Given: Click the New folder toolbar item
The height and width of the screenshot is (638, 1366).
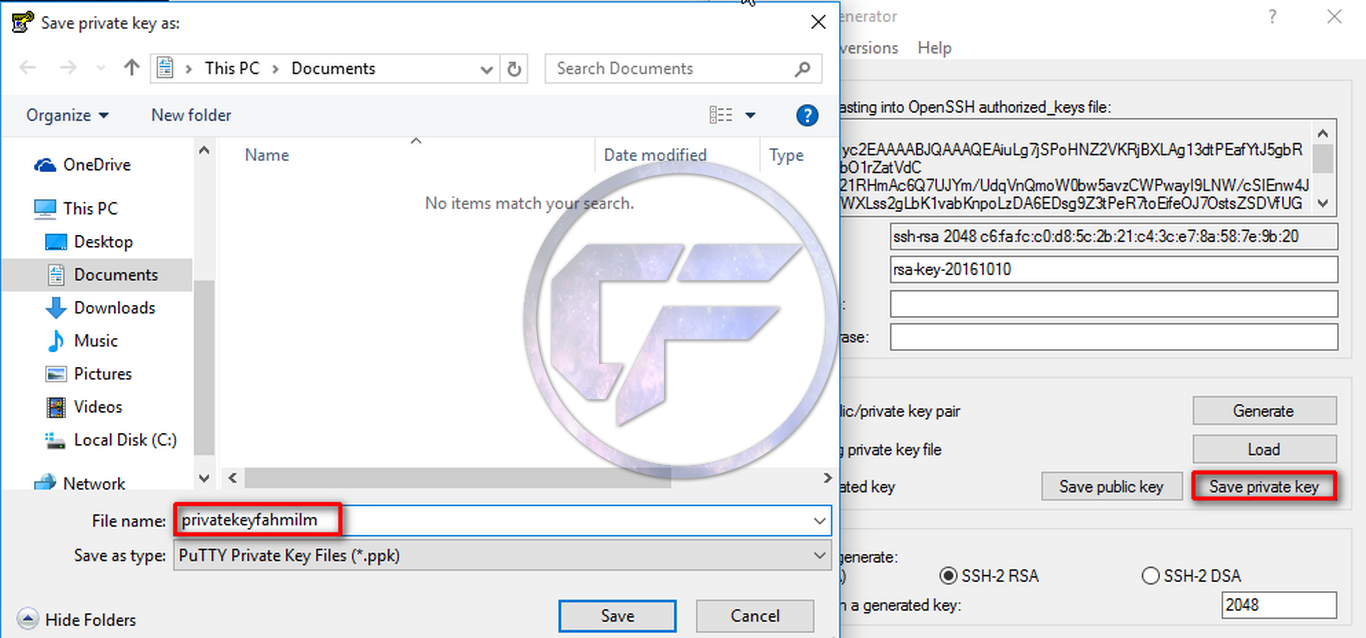Looking at the screenshot, I should [x=191, y=115].
